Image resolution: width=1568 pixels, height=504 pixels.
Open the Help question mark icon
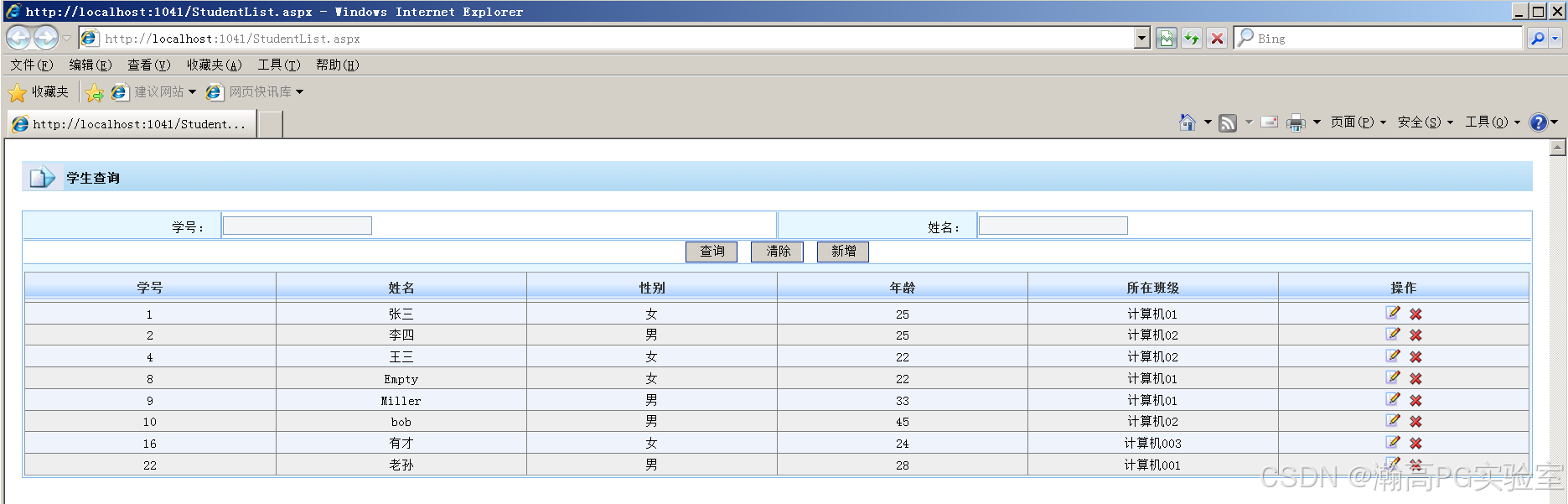1538,122
